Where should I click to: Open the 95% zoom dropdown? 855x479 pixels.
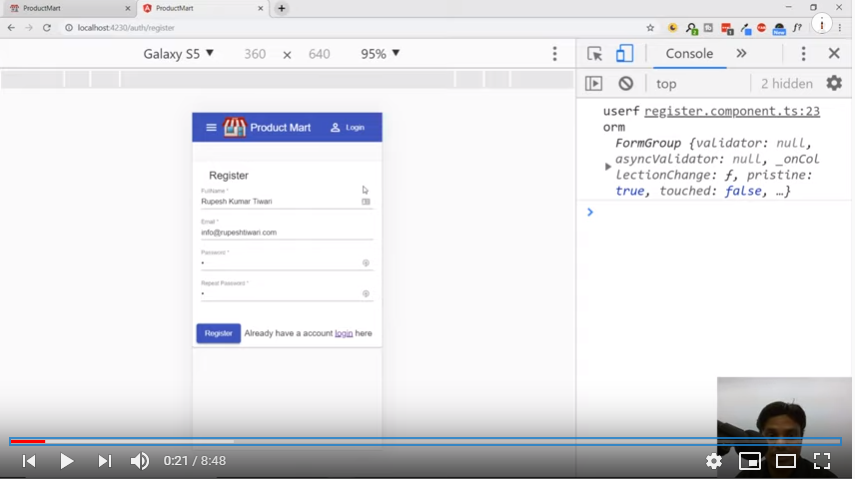(x=381, y=54)
